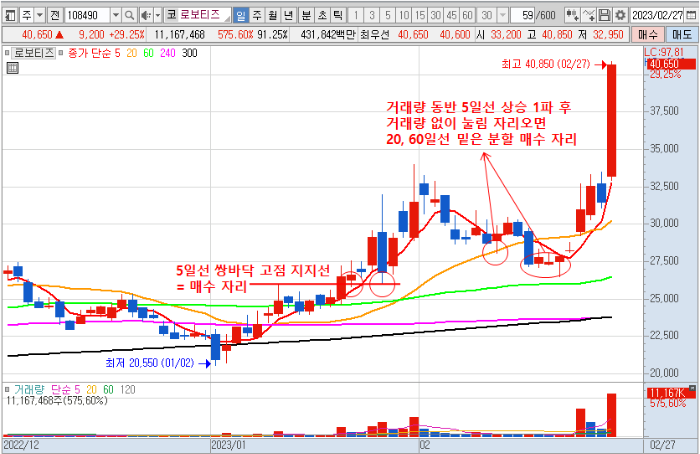The width and height of the screenshot is (700, 454).
Task: Choose the 3 interval button
Action: (x=371, y=16)
